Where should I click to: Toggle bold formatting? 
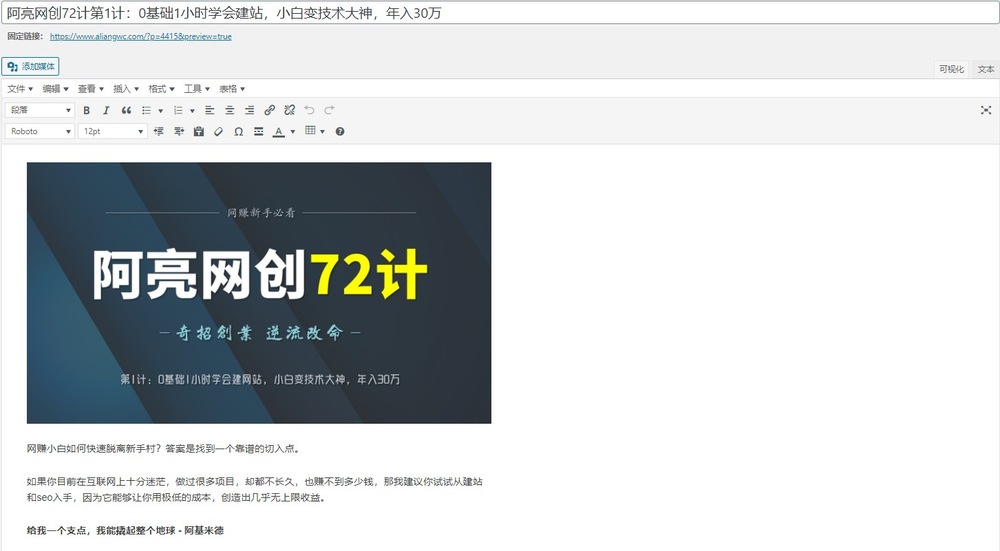(87, 110)
